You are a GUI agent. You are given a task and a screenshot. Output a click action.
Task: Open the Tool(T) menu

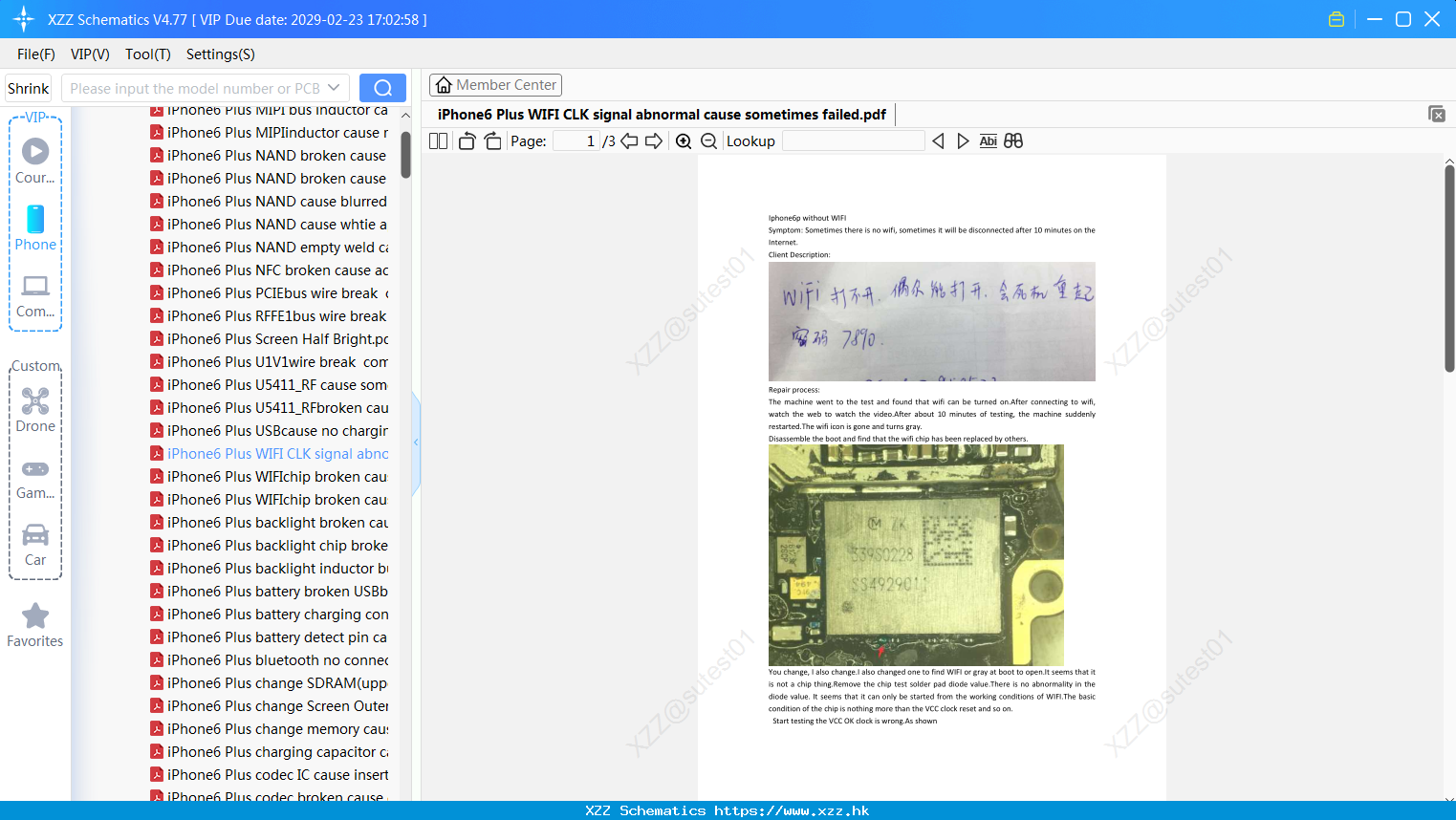147,54
